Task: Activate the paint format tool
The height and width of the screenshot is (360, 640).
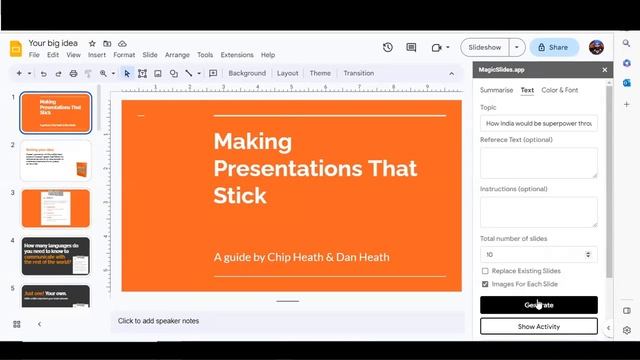Action: (88, 73)
